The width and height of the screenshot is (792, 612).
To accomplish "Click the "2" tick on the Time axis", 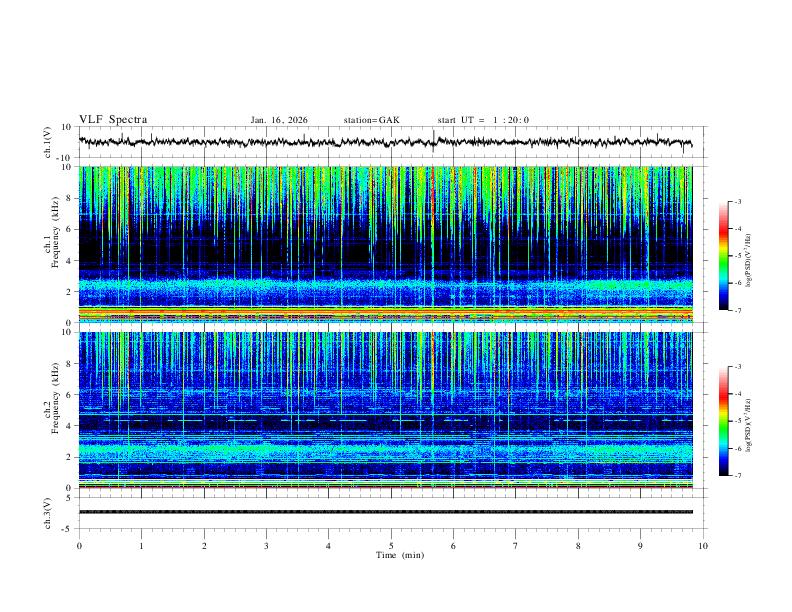I will 204,546.
